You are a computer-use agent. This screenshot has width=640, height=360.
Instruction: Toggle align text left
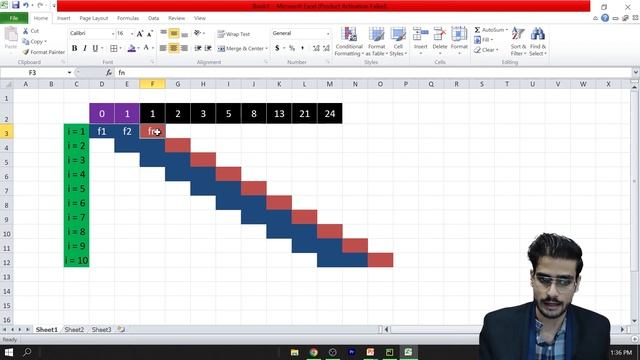[163, 48]
